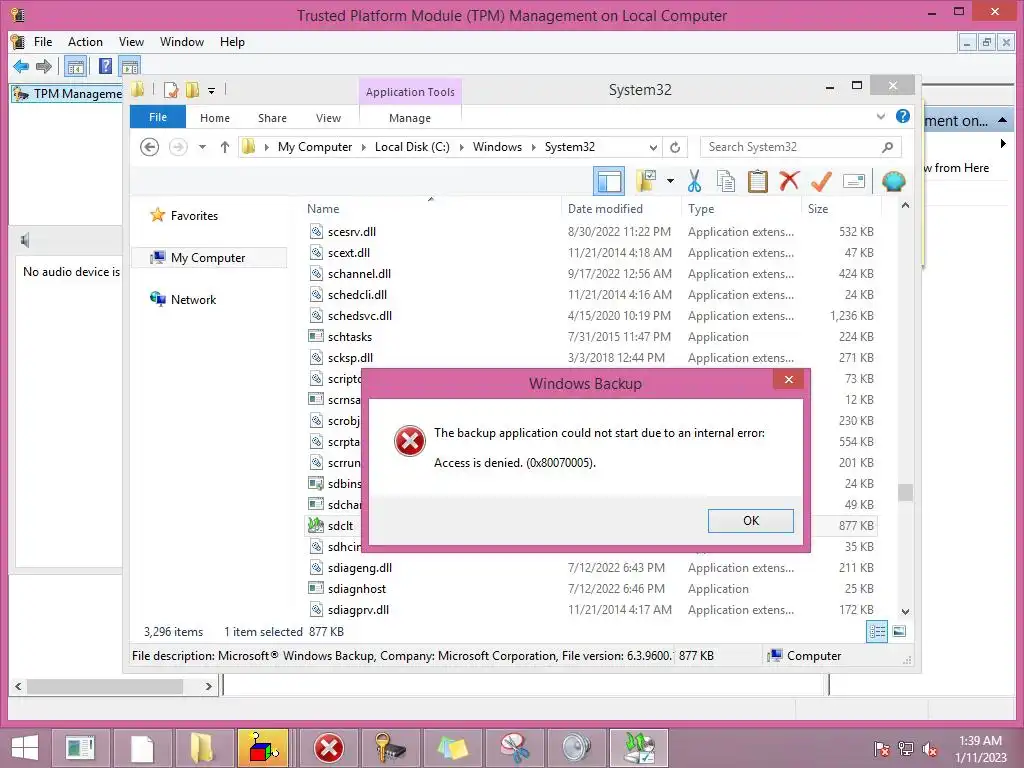Open the key and chip TPM taskbar icon
This screenshot has width=1024, height=768.
tap(390, 748)
